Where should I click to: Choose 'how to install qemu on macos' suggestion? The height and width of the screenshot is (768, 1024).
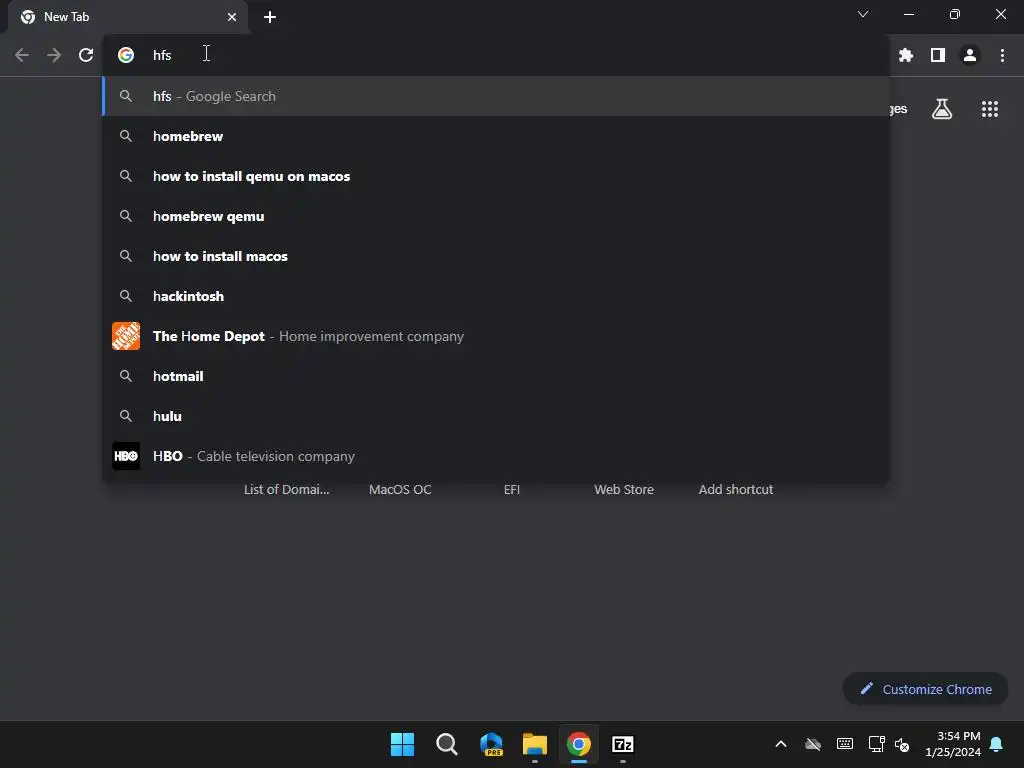click(x=496, y=176)
